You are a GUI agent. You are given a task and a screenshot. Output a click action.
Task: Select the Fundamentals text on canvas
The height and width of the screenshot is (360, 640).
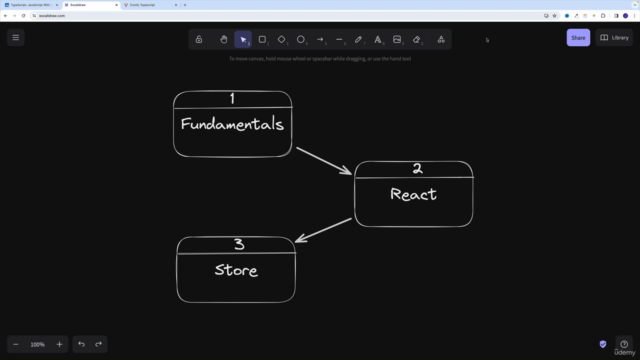click(x=232, y=124)
